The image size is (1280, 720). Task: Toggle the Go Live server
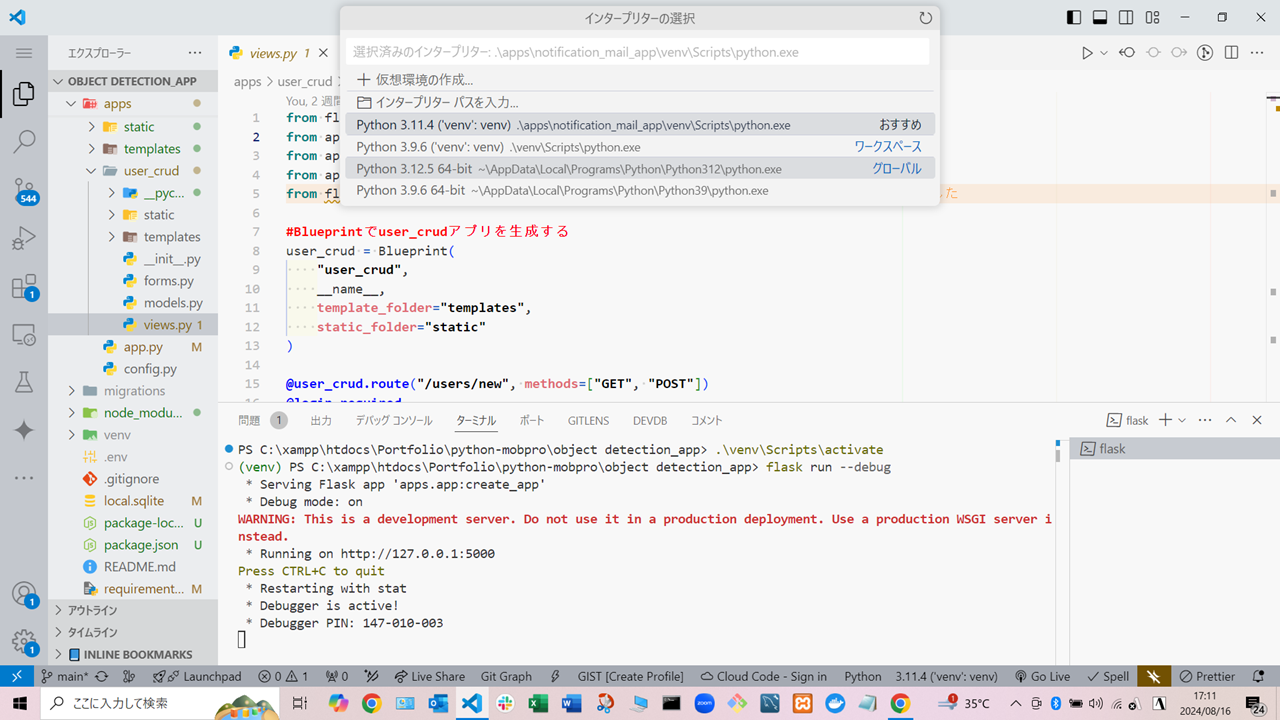(1042, 676)
